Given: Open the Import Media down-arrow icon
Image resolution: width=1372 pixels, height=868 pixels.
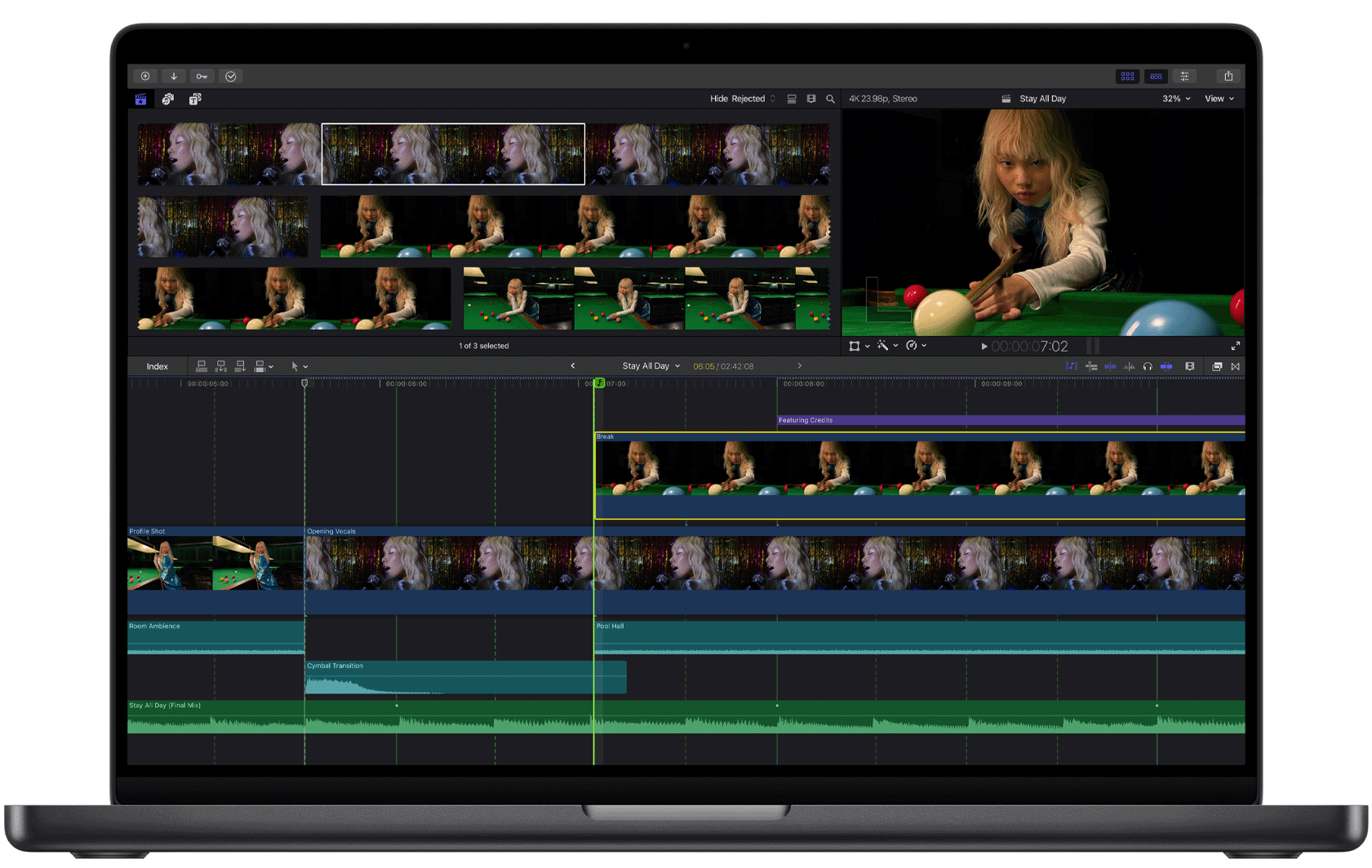Looking at the screenshot, I should tap(174, 76).
